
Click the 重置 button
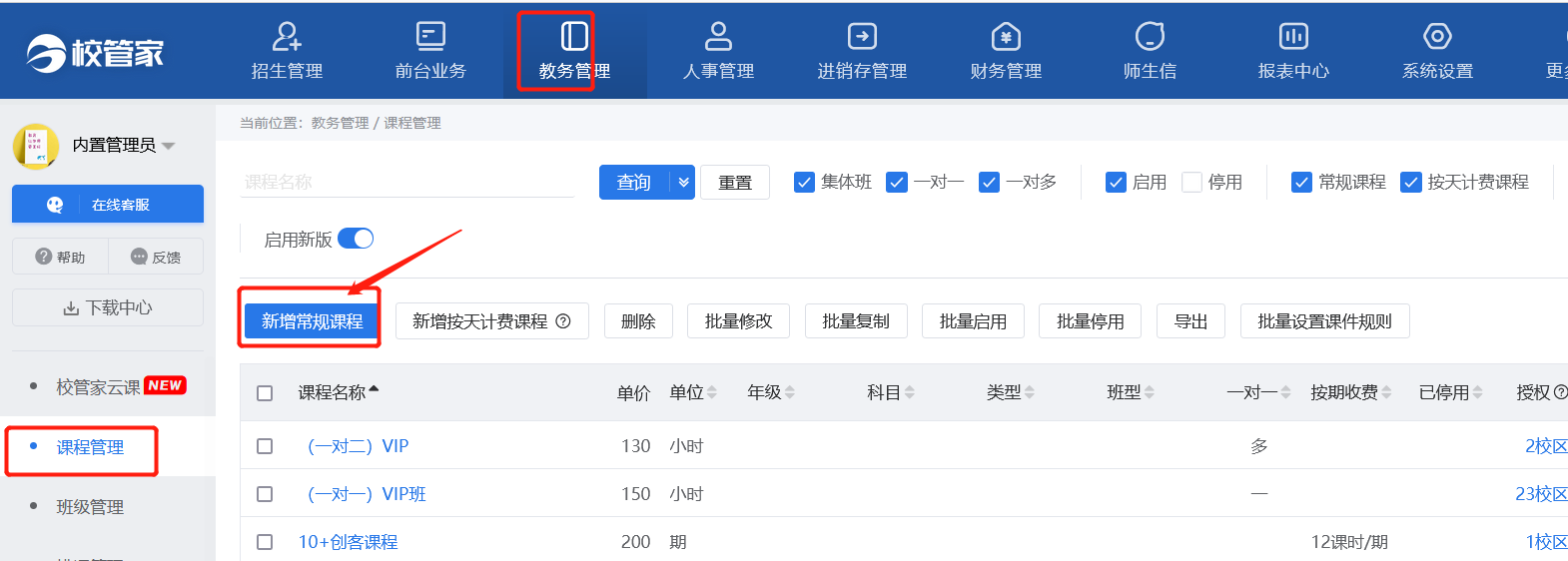735,183
